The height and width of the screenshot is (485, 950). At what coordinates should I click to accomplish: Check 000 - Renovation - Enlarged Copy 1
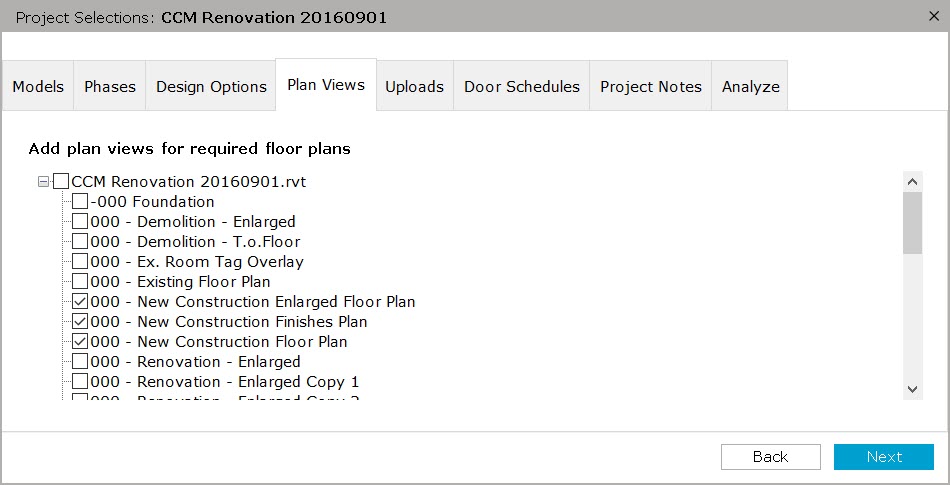tap(80, 381)
